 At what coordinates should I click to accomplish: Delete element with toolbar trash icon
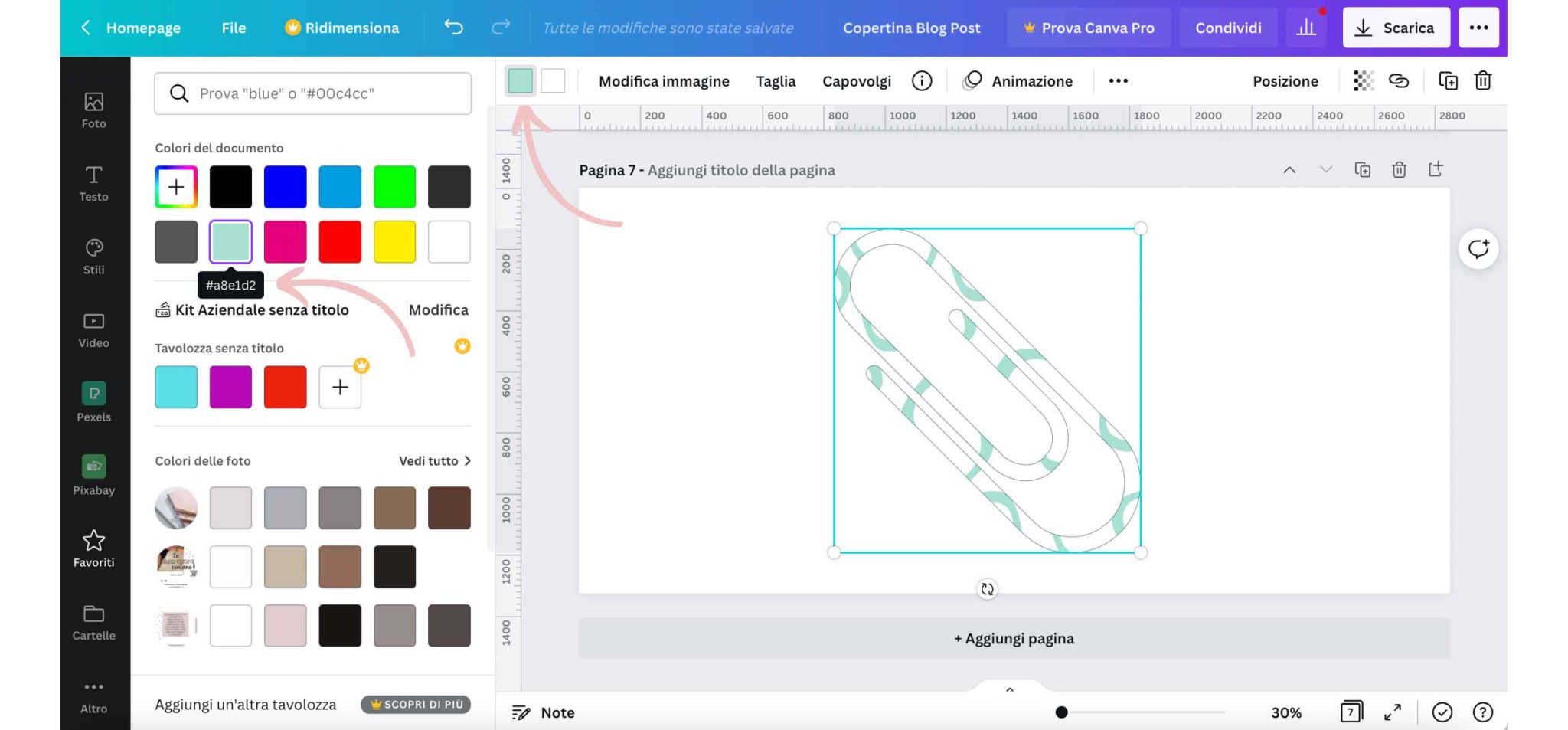(x=1483, y=81)
